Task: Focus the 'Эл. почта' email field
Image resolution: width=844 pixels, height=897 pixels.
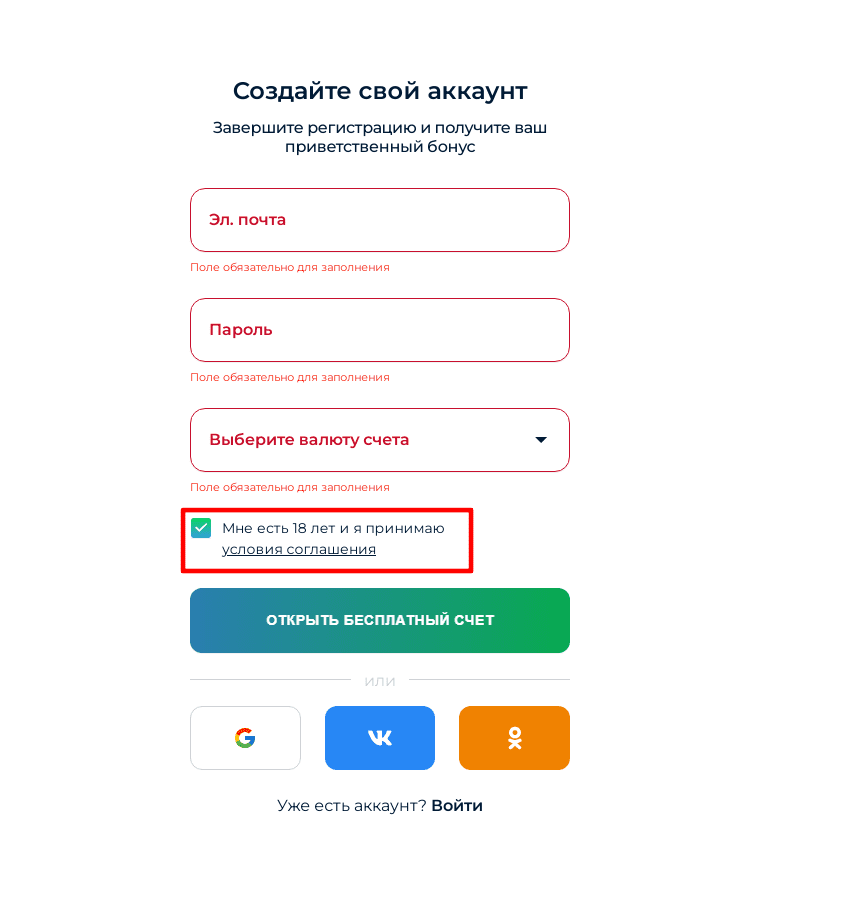Action: (x=380, y=220)
